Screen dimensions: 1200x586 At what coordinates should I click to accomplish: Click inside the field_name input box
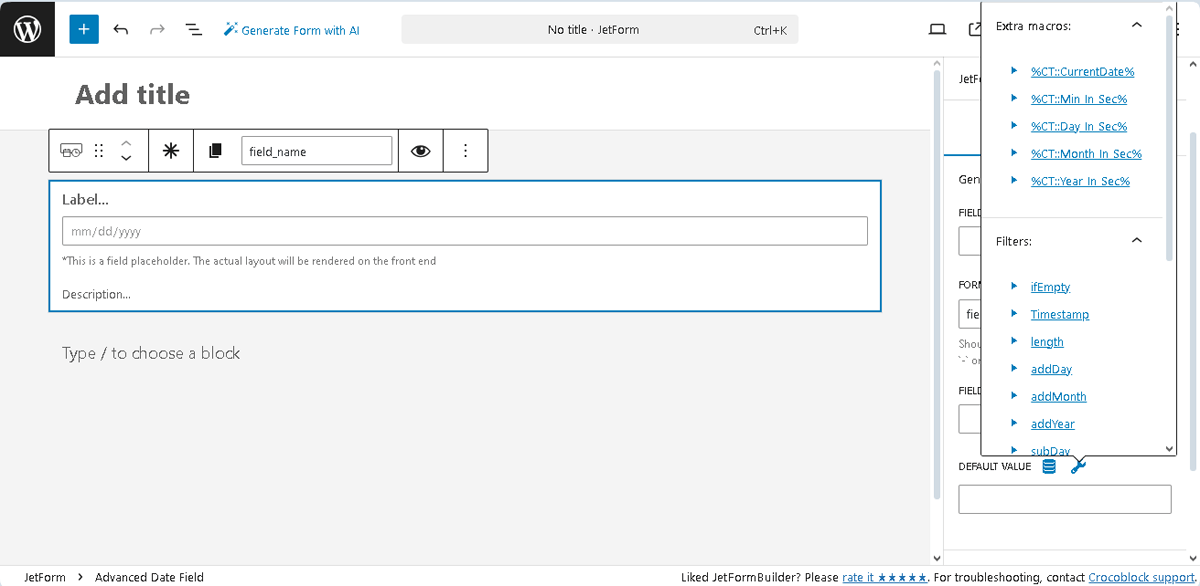pyautogui.click(x=317, y=150)
